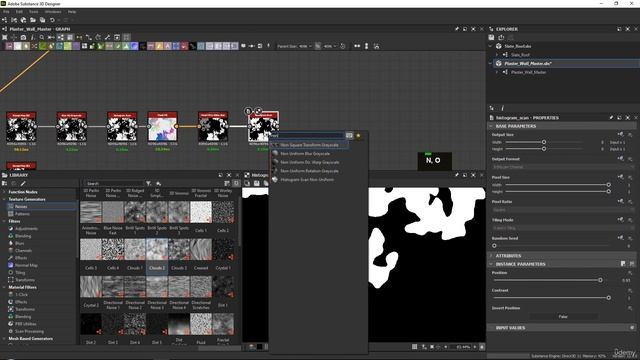Choose Non Uniform Blur Grayscale search result

pyautogui.click(x=305, y=153)
